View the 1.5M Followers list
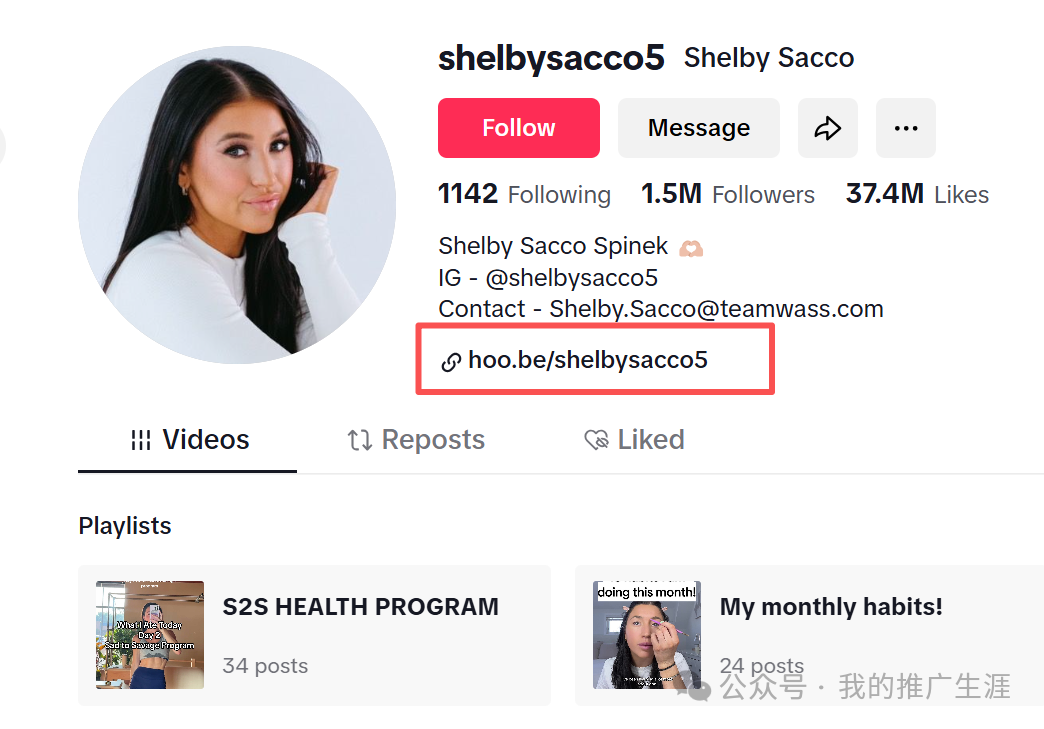This screenshot has height=729, width=1044. (728, 194)
